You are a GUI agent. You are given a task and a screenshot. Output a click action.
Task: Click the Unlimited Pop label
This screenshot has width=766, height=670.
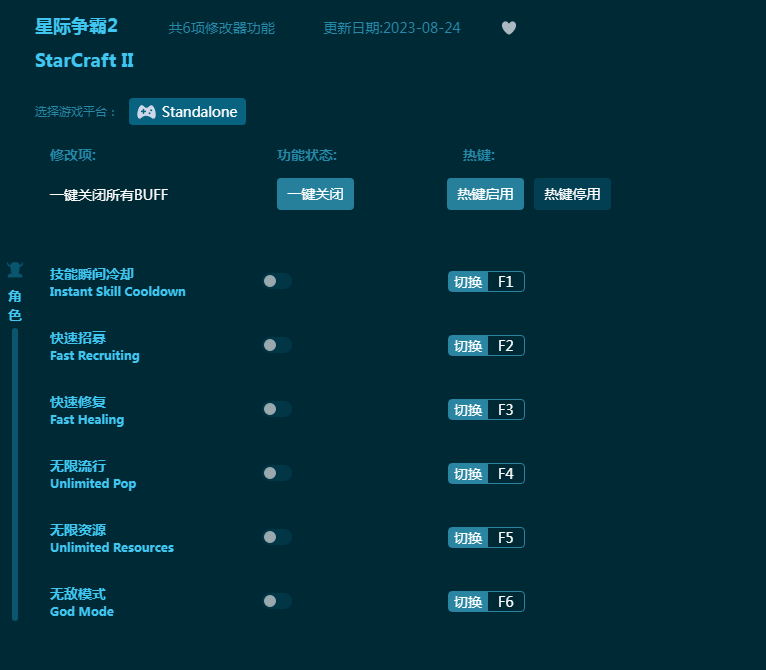pos(93,484)
